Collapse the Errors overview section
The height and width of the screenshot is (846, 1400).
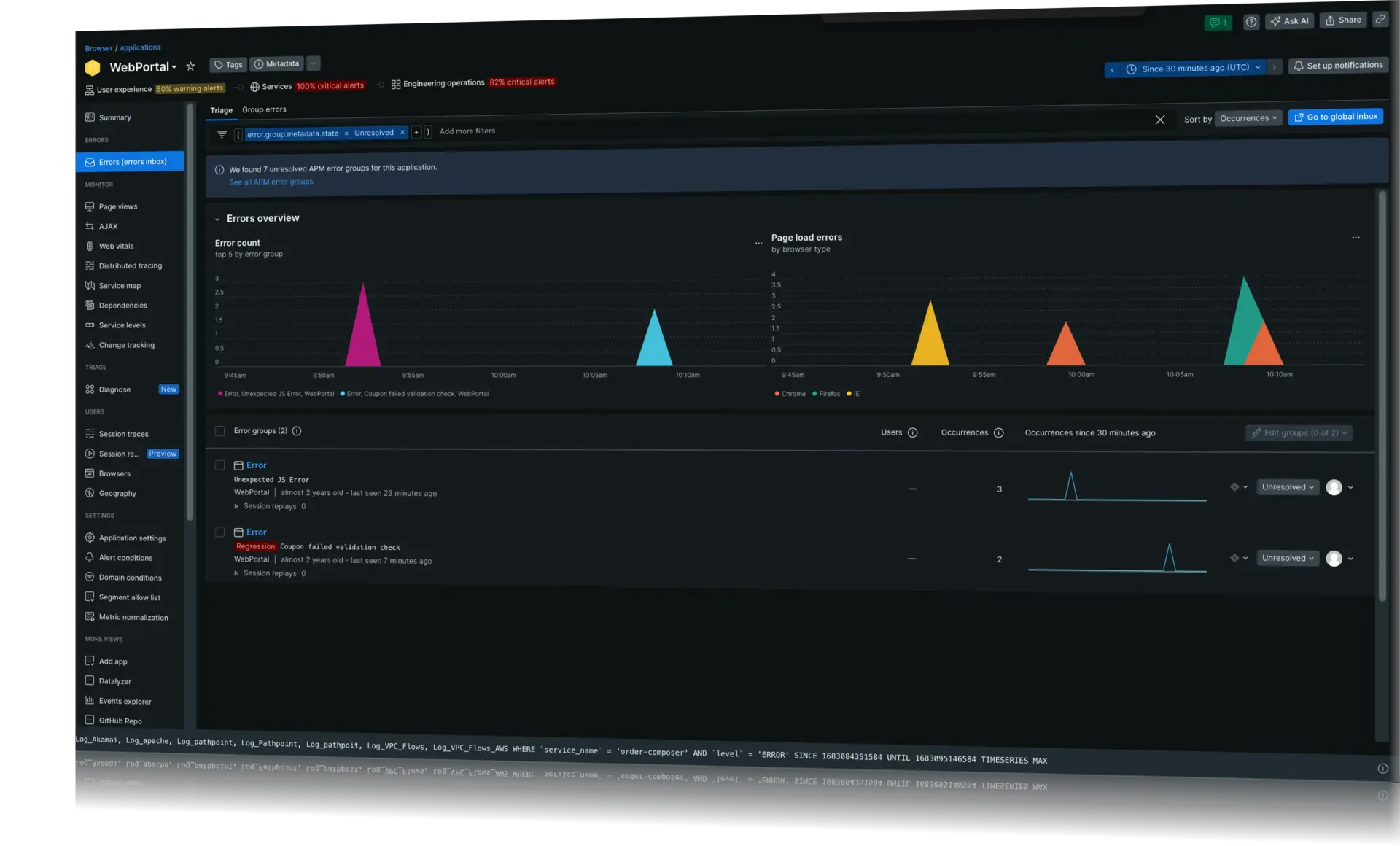[217, 218]
